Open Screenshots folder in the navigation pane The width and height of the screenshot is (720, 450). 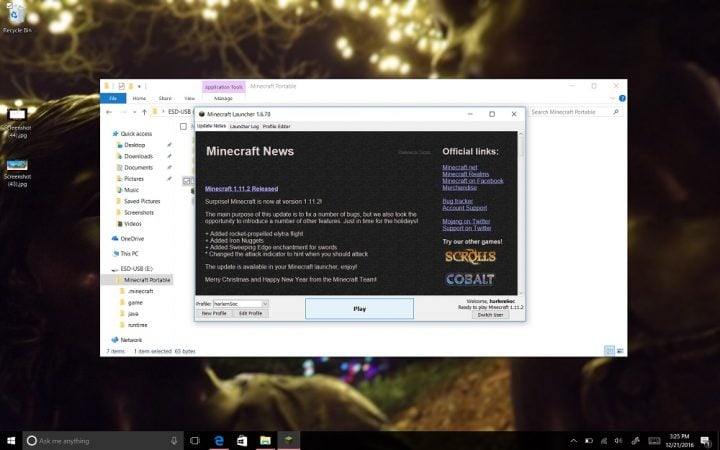pos(139,213)
